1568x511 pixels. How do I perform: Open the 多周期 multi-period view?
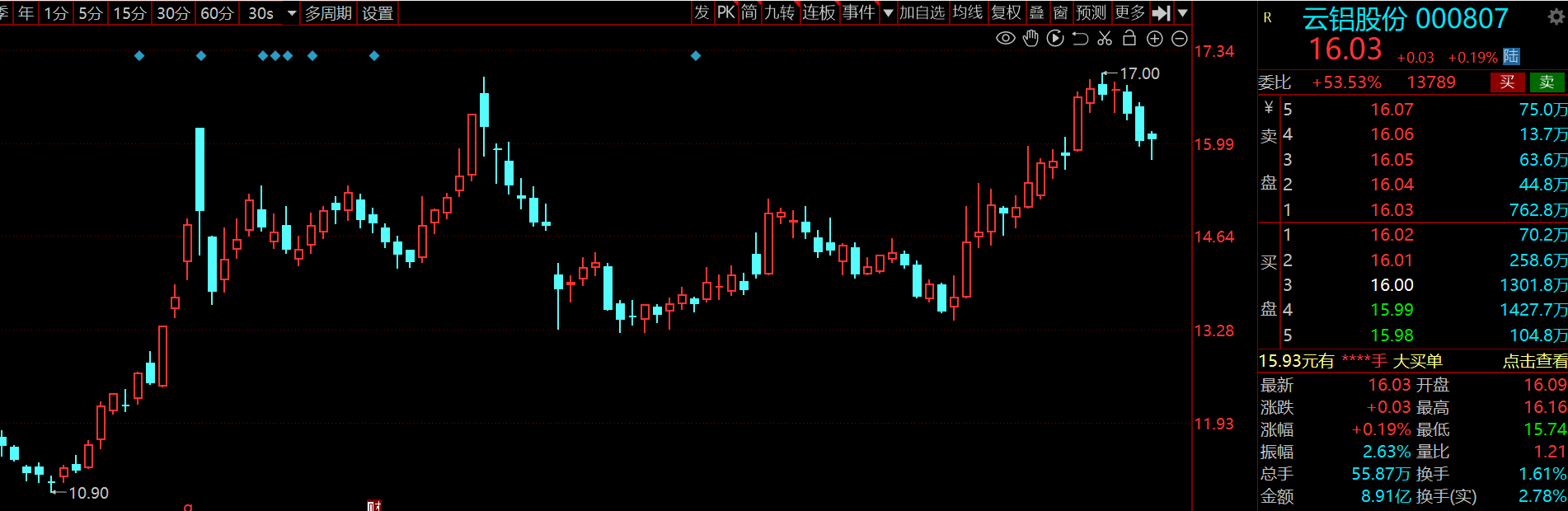point(328,13)
